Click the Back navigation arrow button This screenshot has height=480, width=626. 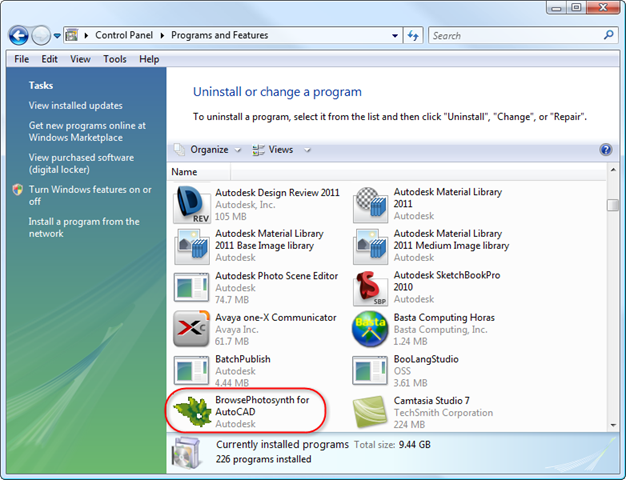click(x=19, y=36)
